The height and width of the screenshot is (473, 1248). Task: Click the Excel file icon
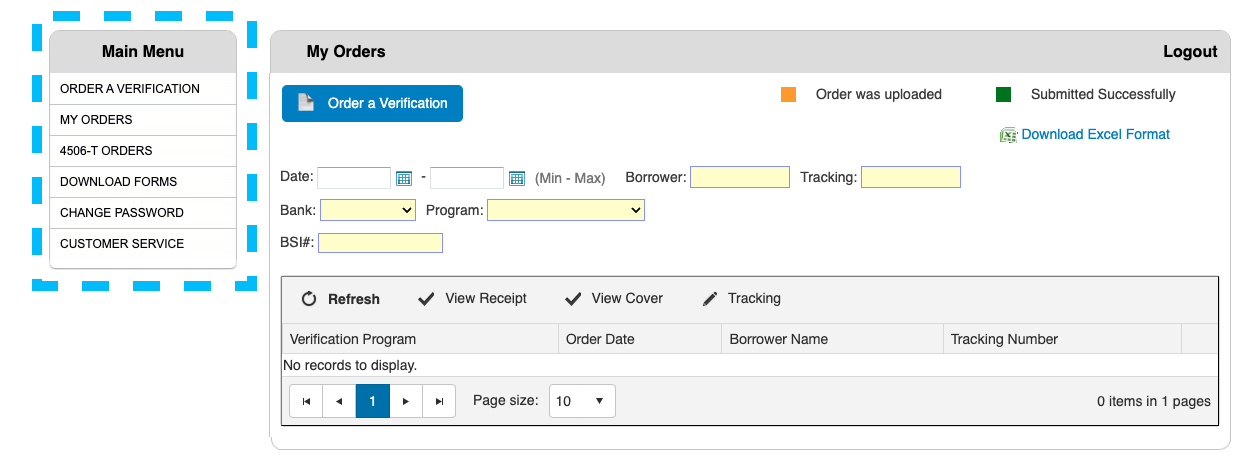(x=1008, y=135)
